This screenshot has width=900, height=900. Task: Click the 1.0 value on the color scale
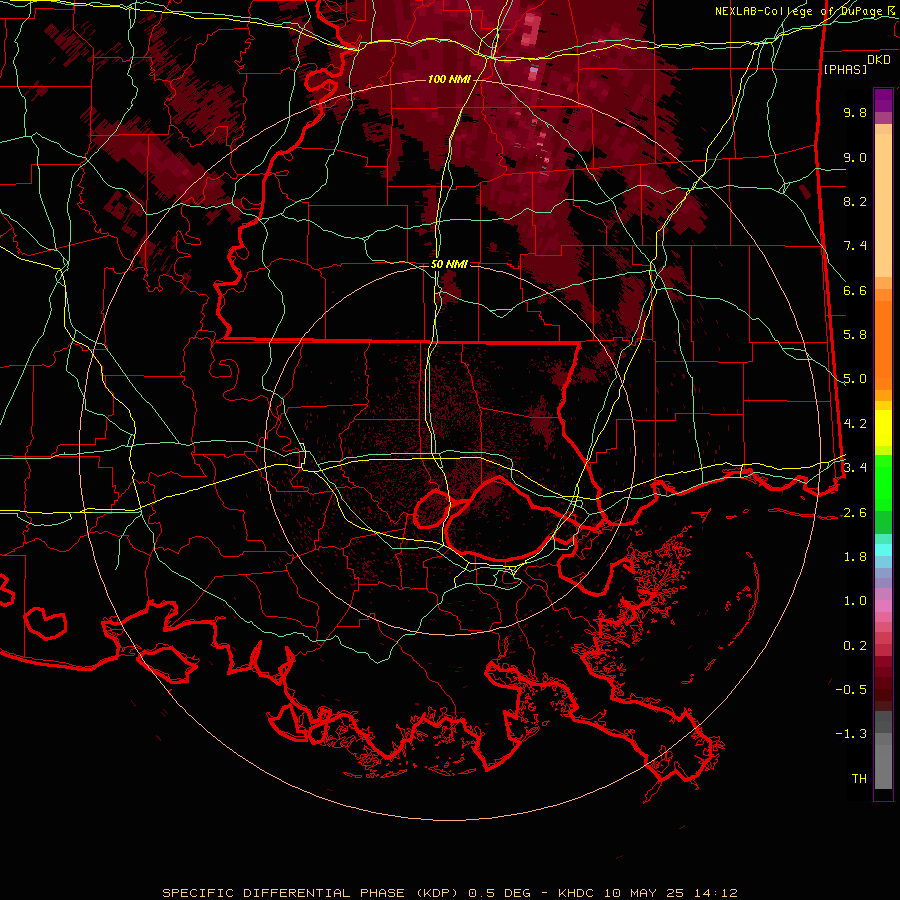pos(855,601)
